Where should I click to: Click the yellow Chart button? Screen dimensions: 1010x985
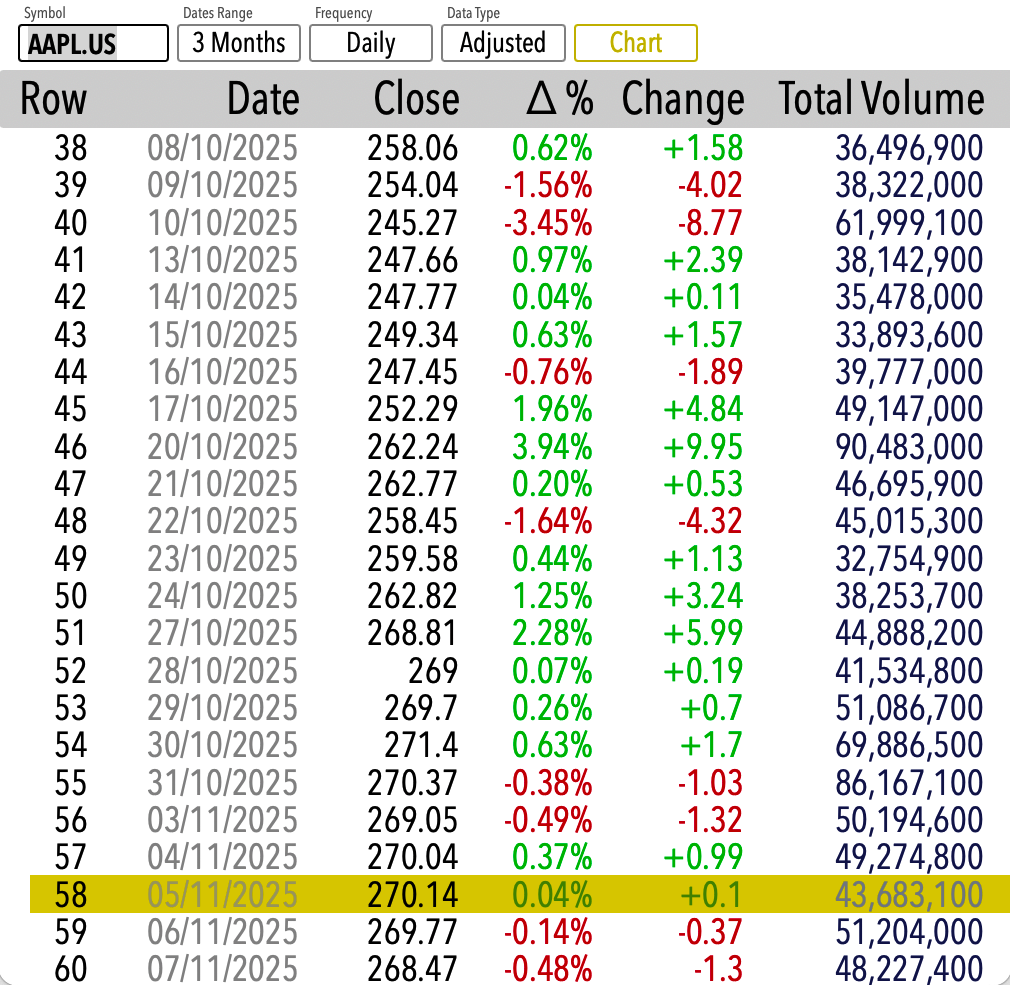pyautogui.click(x=635, y=43)
